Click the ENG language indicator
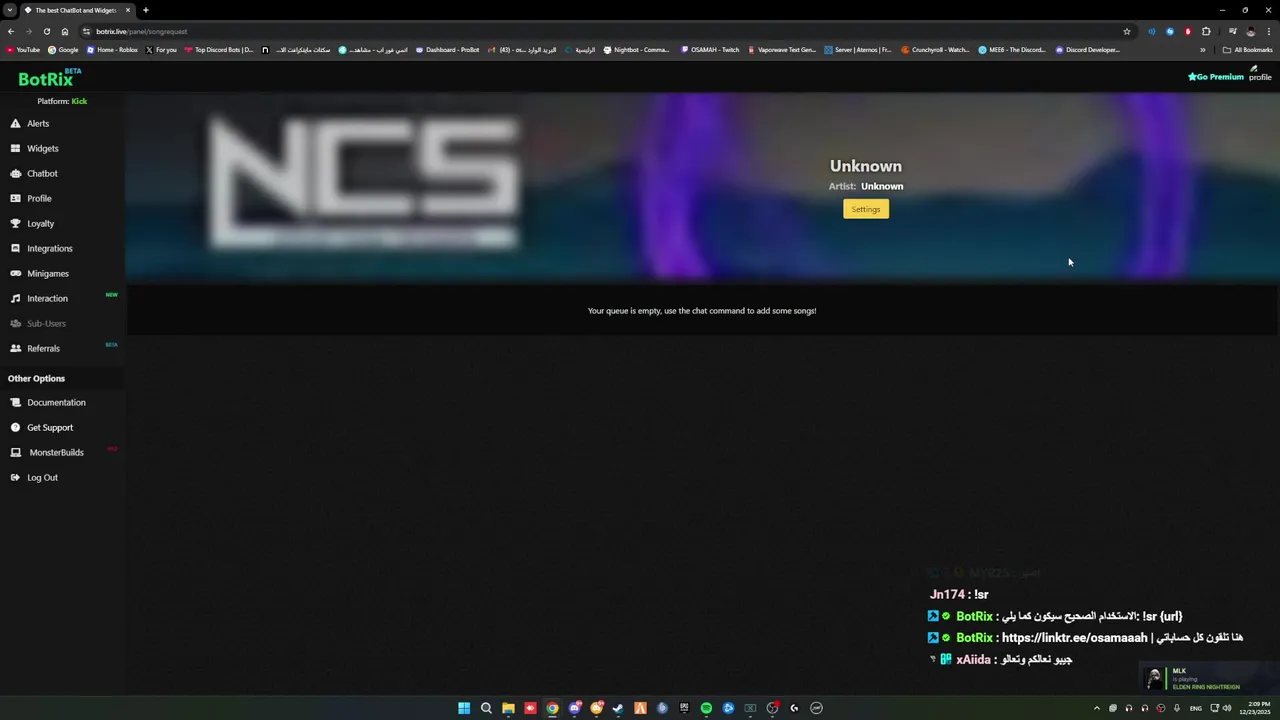Viewport: 1280px width, 720px height. click(1195, 708)
